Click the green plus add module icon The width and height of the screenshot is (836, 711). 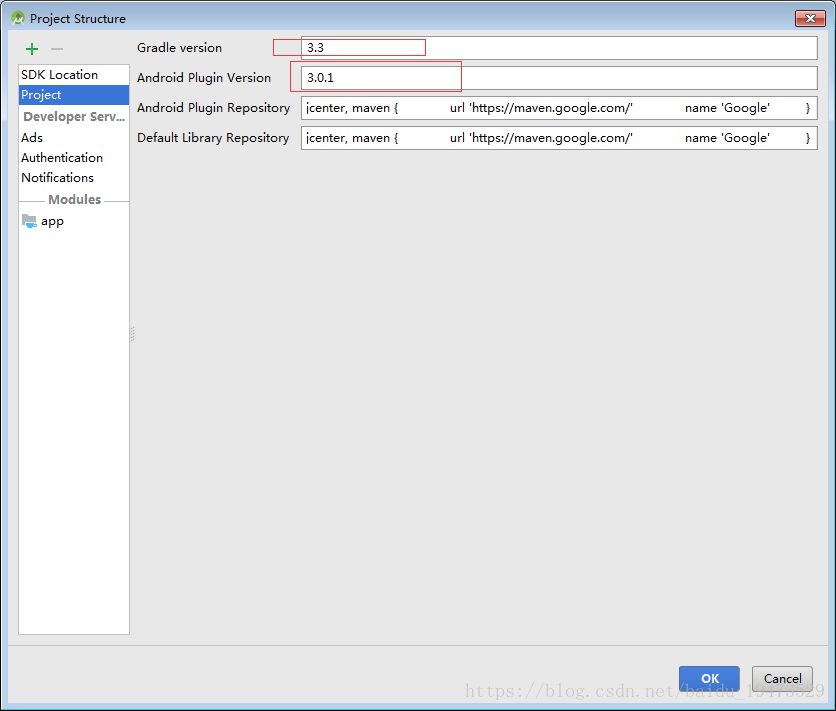(32, 49)
